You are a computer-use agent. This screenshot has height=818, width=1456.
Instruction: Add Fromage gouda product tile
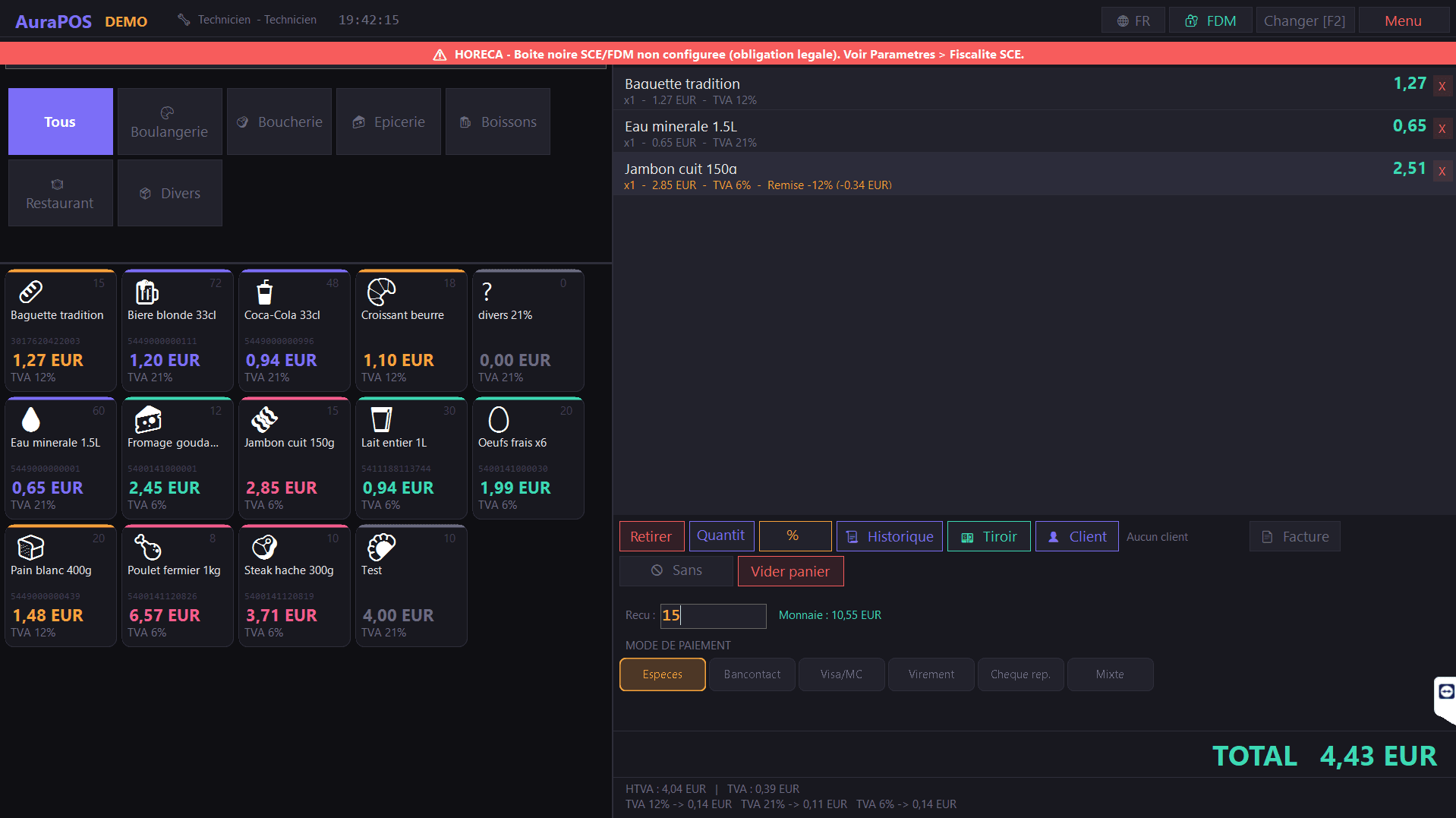(x=178, y=458)
